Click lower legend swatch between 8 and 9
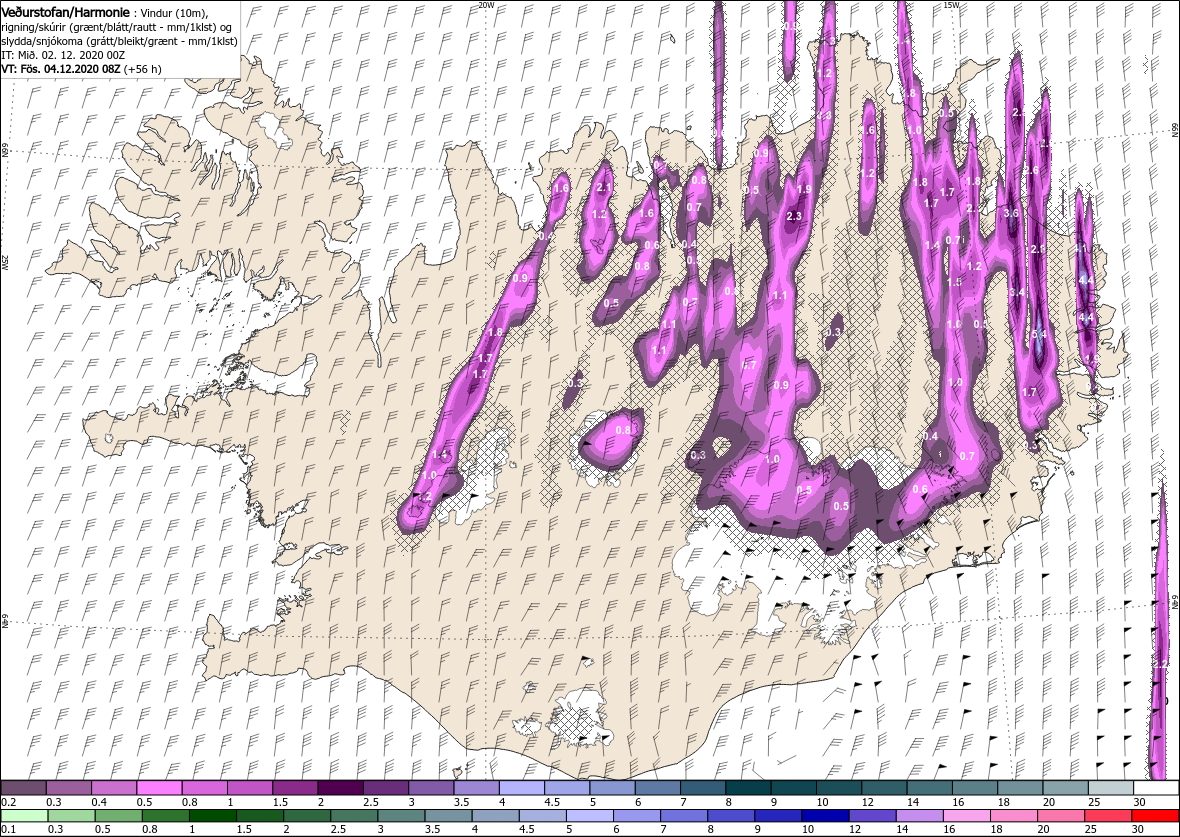 [x=731, y=816]
